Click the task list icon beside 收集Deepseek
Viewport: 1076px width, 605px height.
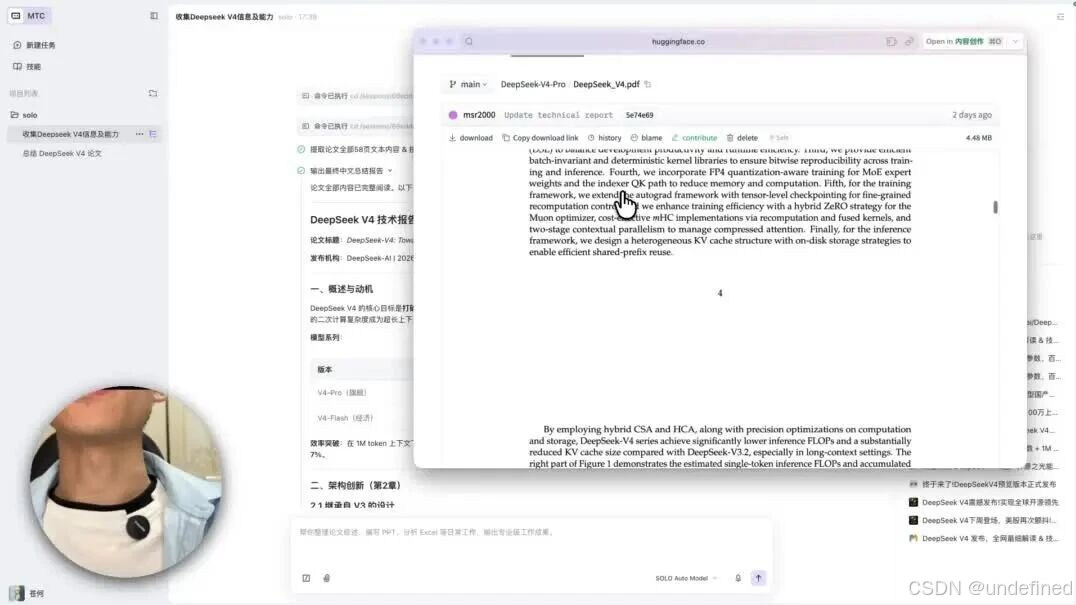point(152,134)
